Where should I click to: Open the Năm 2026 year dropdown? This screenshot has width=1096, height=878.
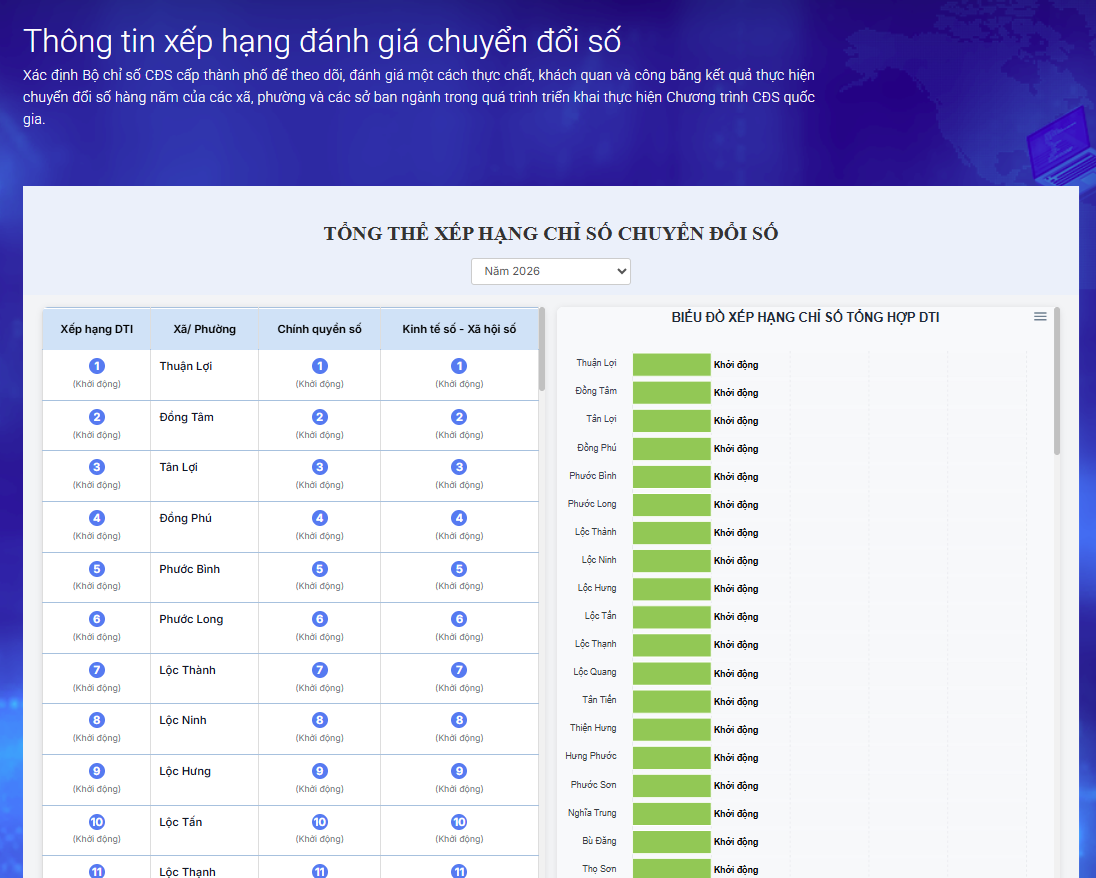(x=551, y=271)
